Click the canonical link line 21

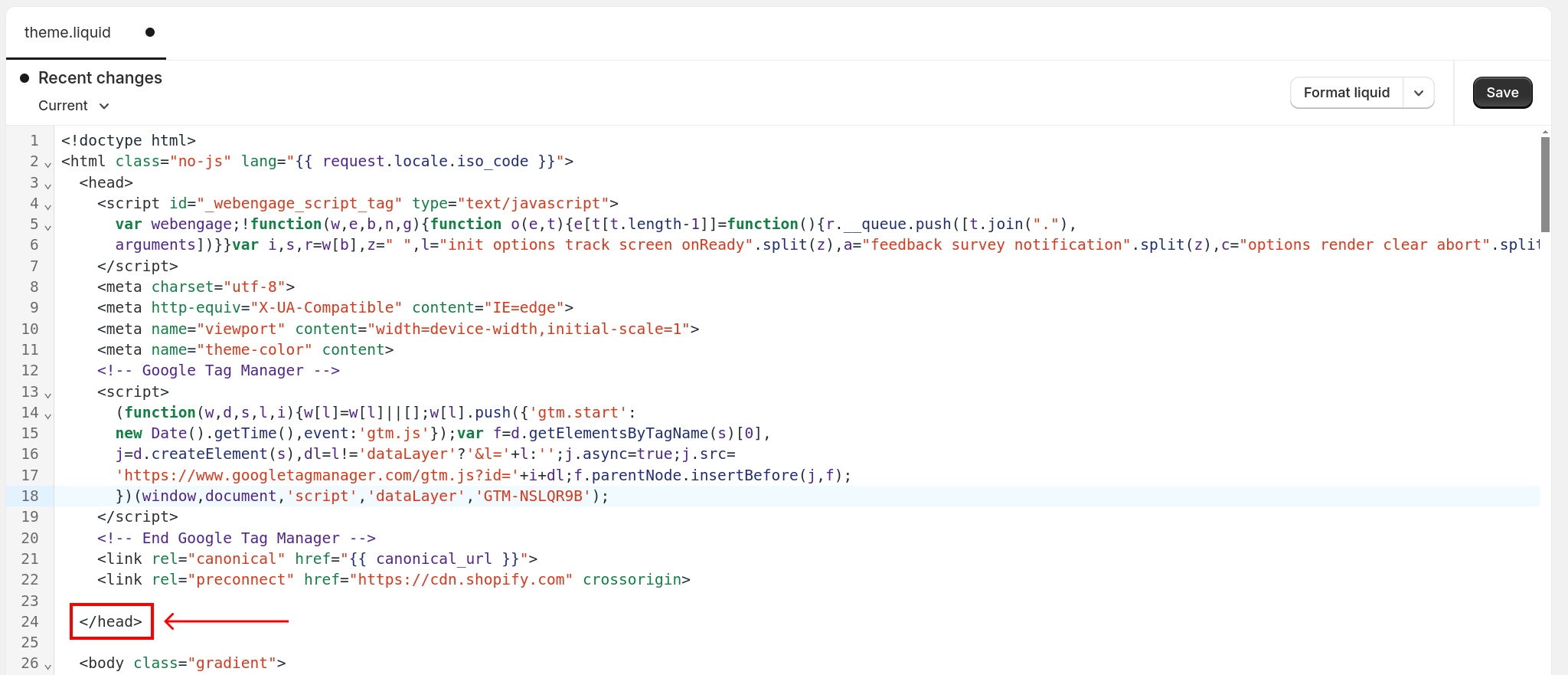(317, 559)
